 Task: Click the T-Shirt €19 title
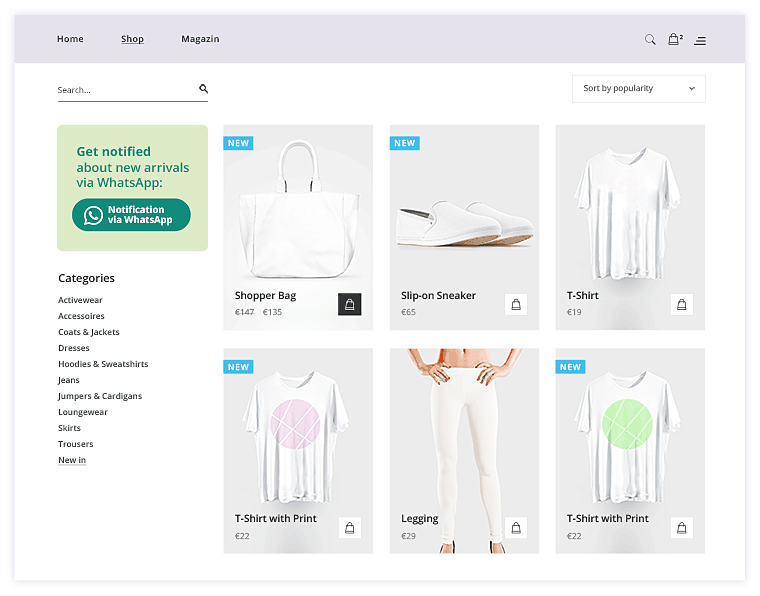coord(583,296)
